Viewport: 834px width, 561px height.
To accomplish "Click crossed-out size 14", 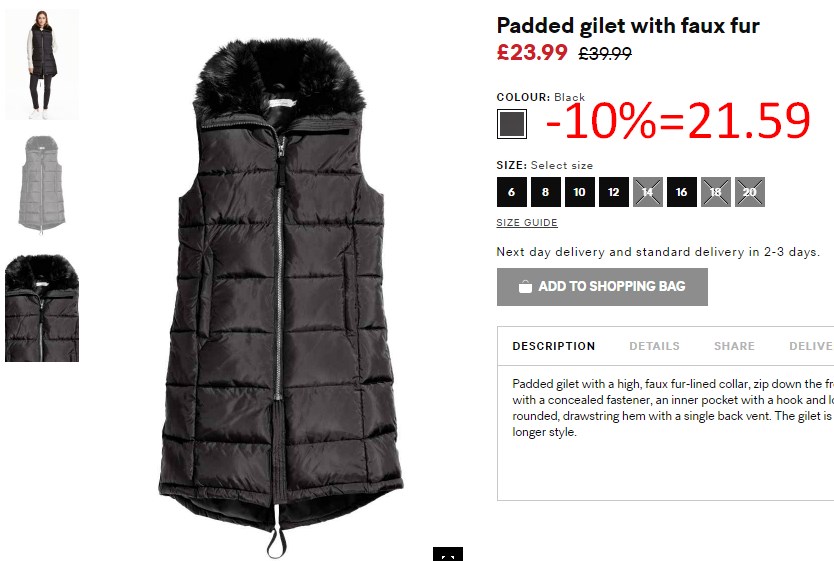I will (x=648, y=192).
